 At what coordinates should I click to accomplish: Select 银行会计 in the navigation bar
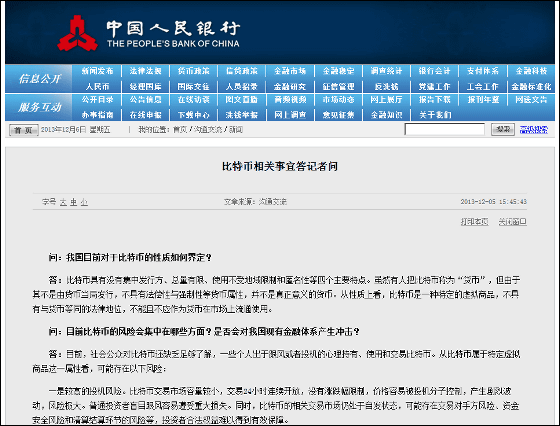435,71
